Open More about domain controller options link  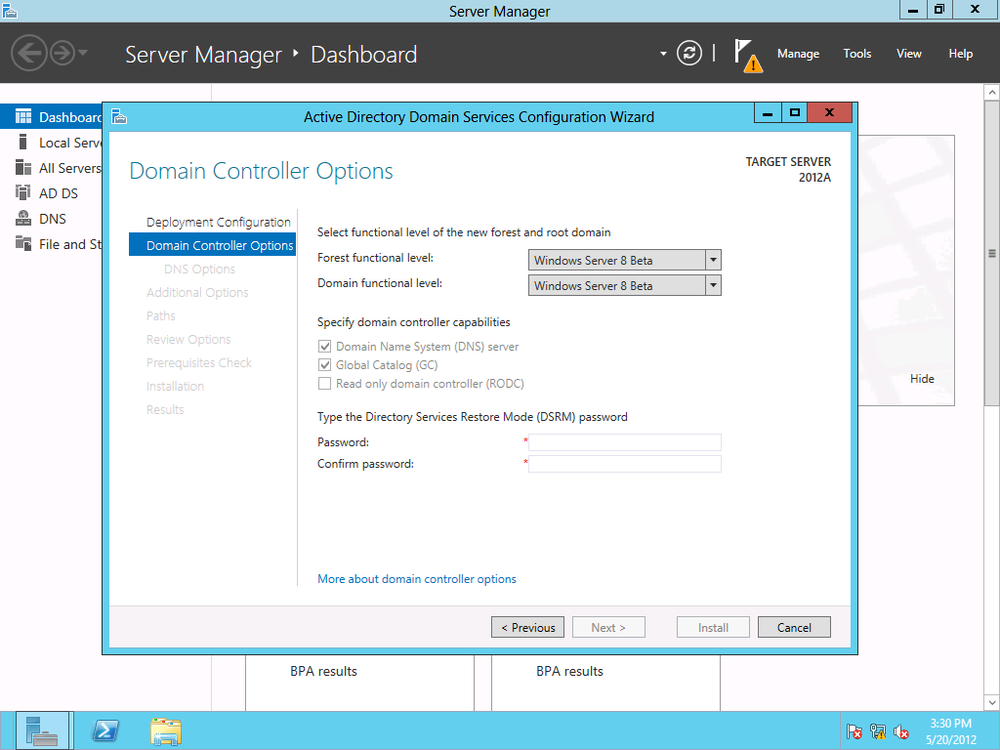416,578
